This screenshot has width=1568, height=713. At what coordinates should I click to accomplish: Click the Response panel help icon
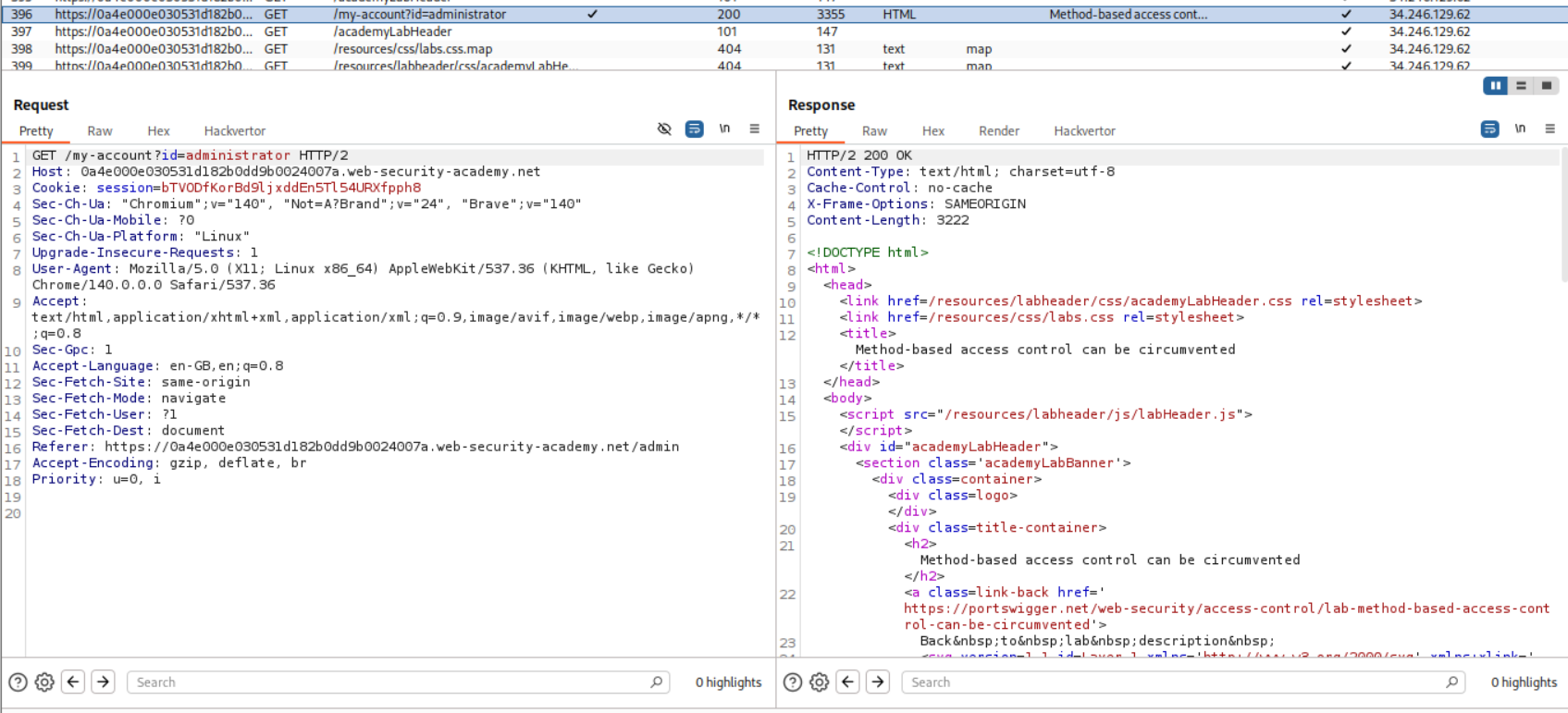tap(793, 682)
